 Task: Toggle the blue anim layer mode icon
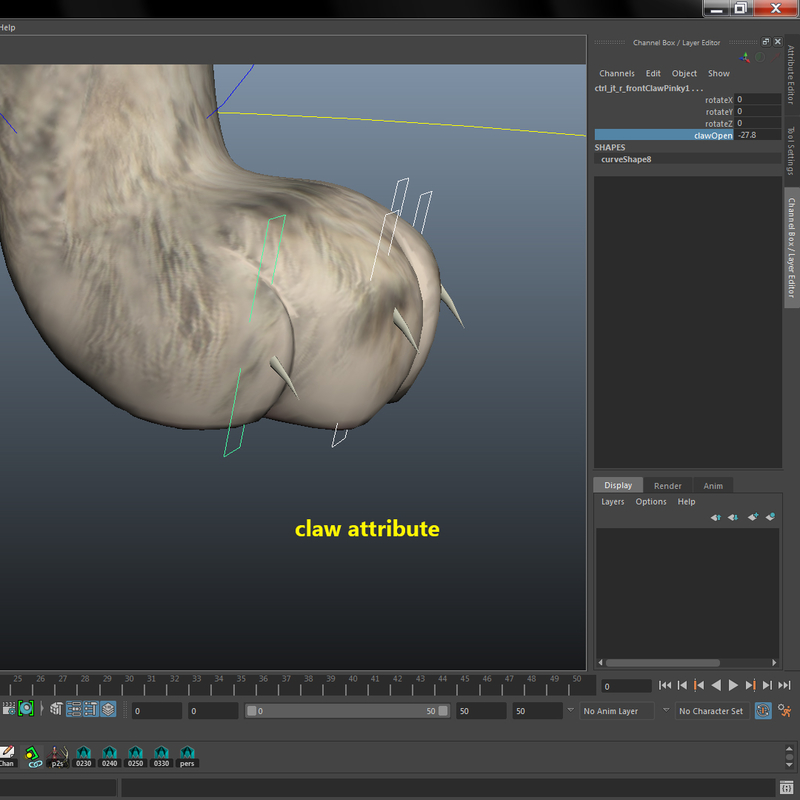[x=763, y=710]
